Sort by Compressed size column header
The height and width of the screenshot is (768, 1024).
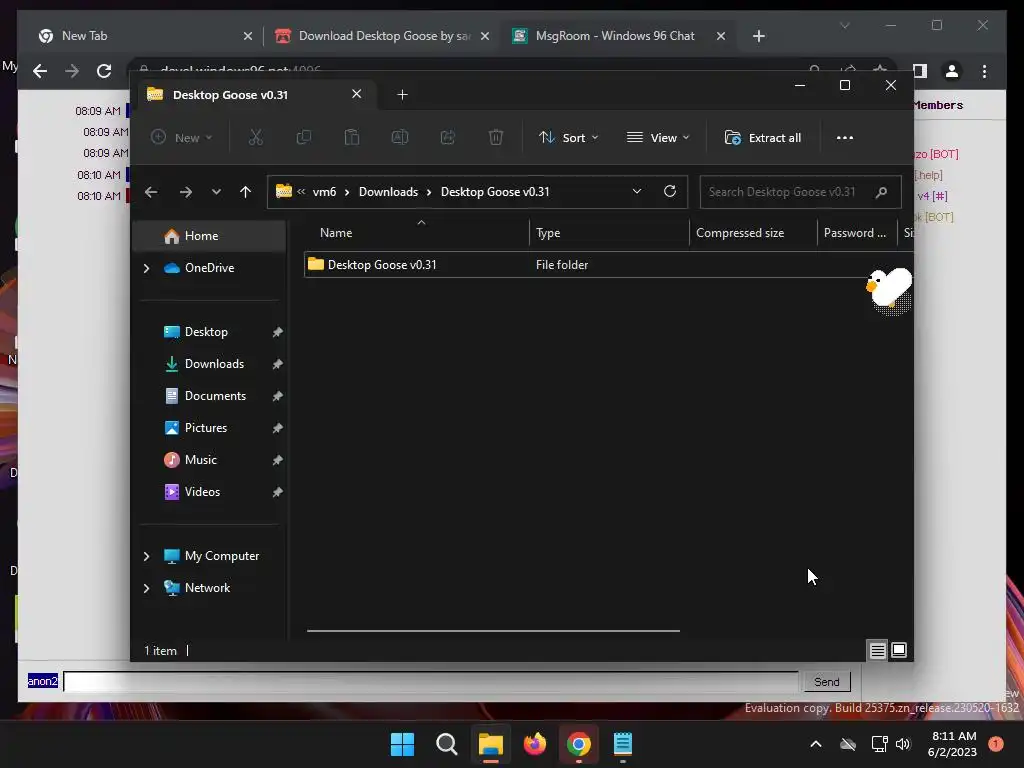[753, 232]
